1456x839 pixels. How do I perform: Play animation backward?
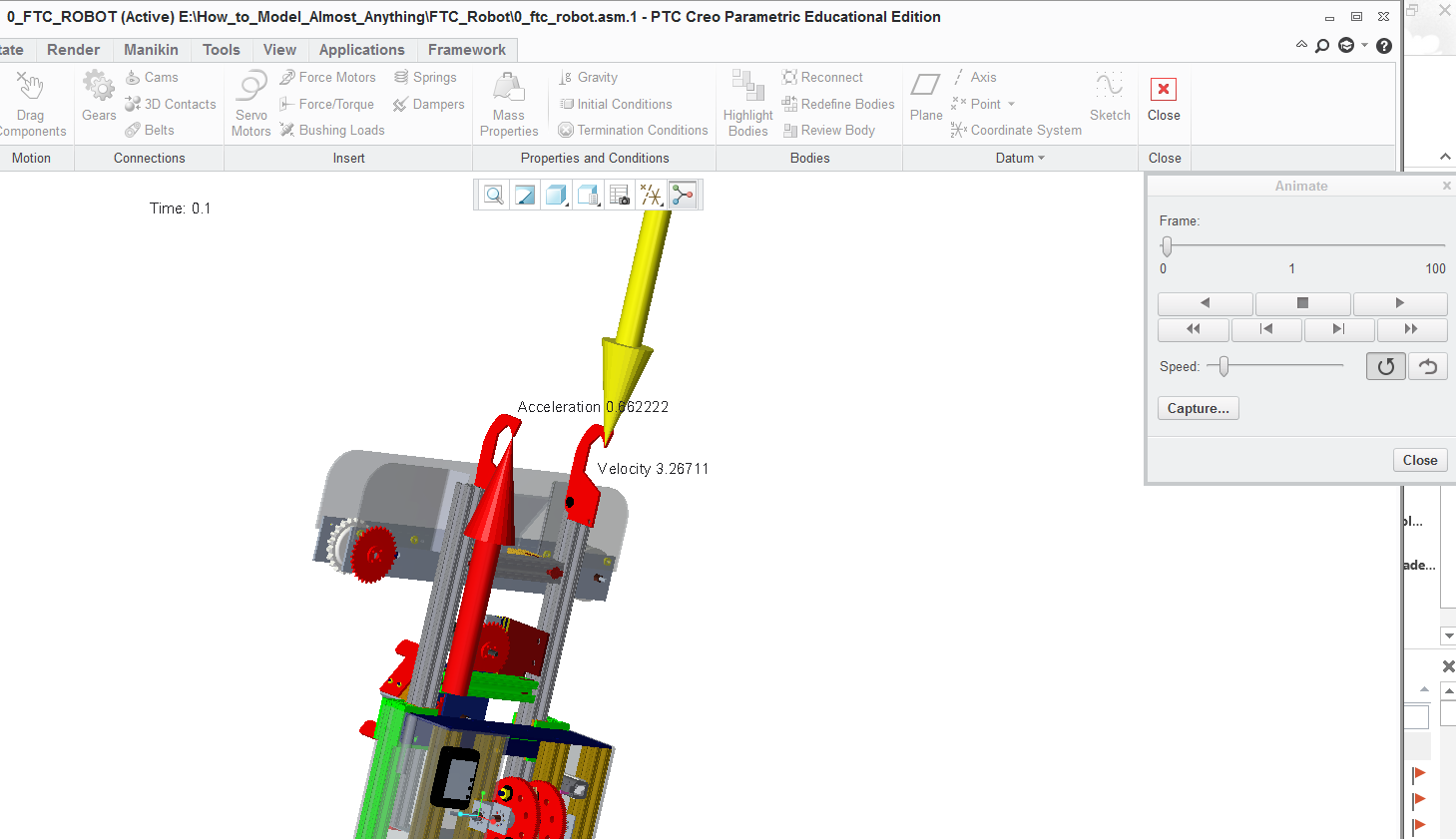1205,302
